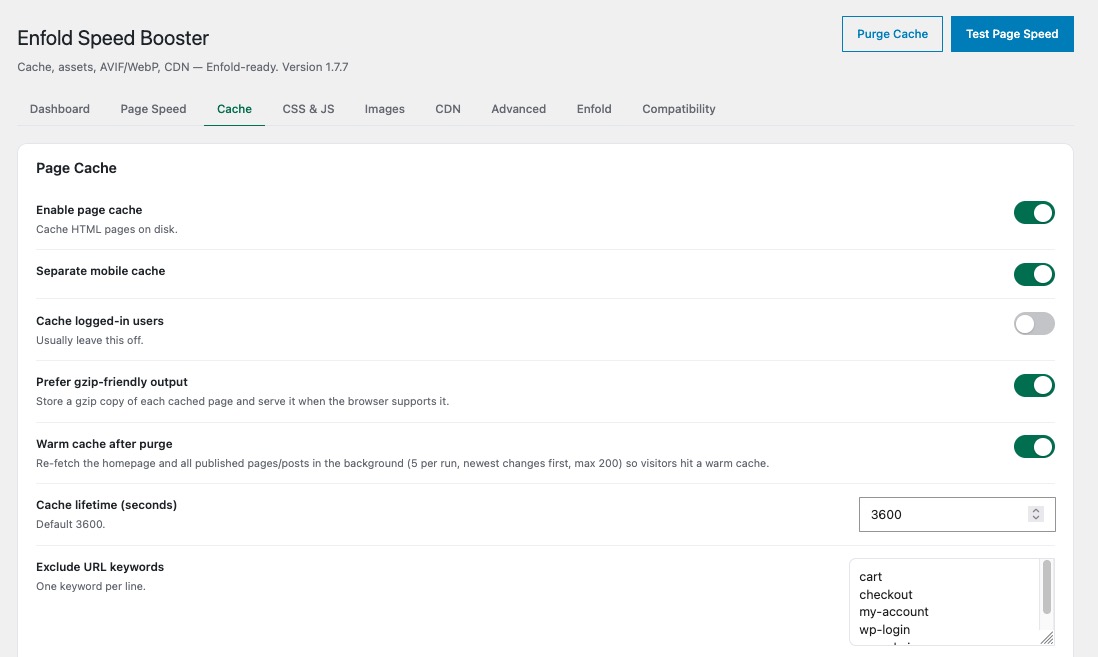Click the 'Enable page cache' label

point(89,210)
